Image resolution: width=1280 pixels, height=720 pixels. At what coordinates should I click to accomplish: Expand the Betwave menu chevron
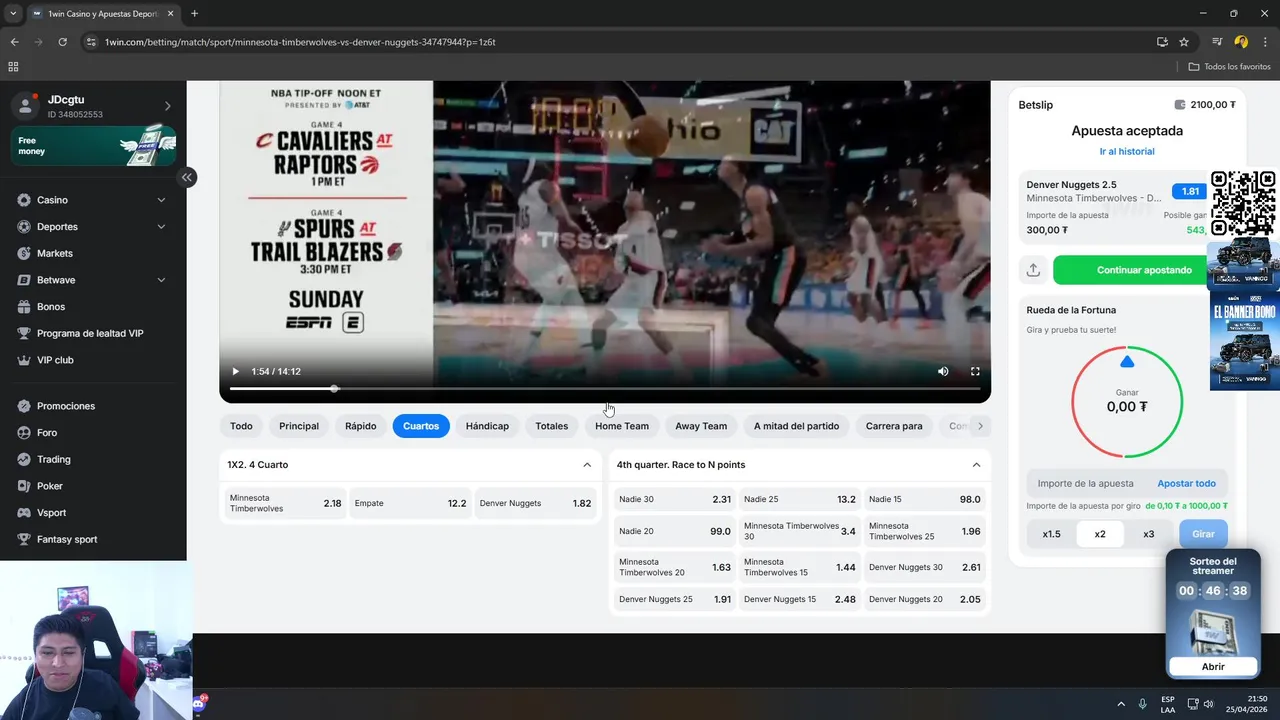click(161, 280)
